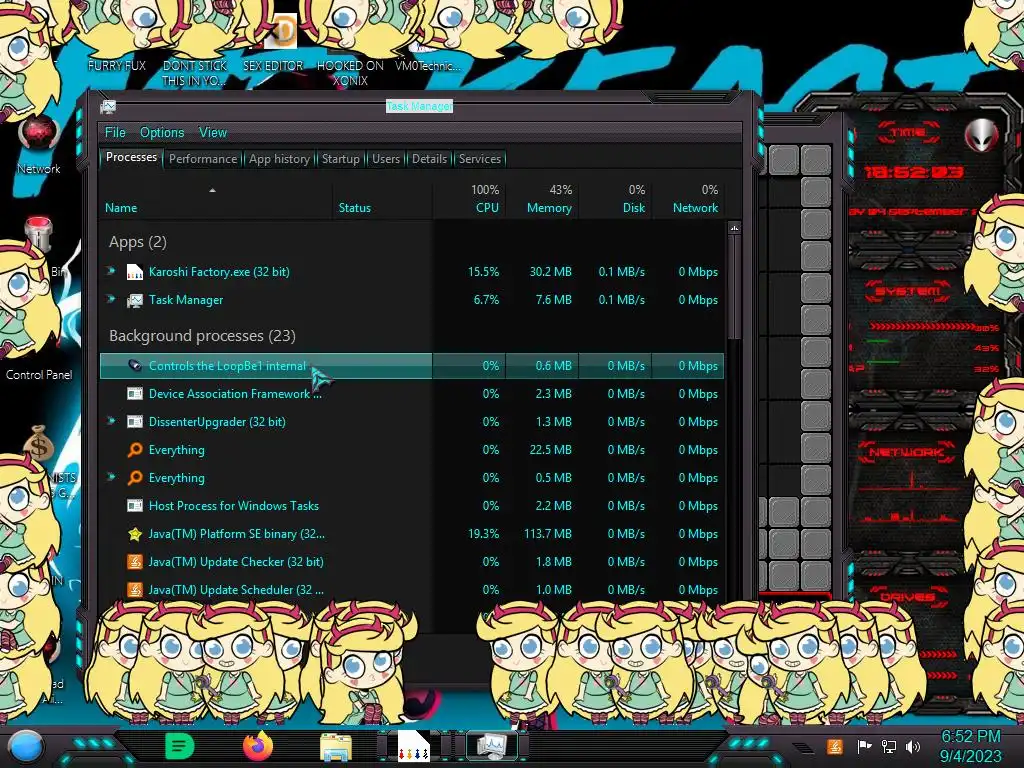Open the View menu

coord(213,133)
